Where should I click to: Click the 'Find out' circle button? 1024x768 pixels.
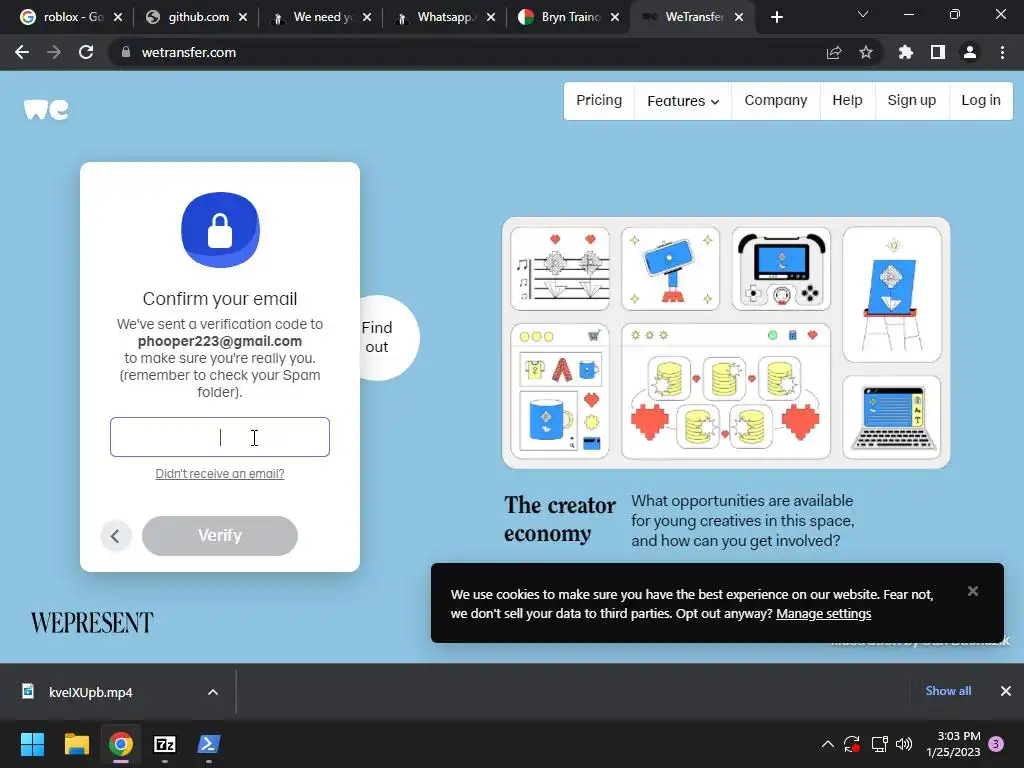pyautogui.click(x=385, y=338)
